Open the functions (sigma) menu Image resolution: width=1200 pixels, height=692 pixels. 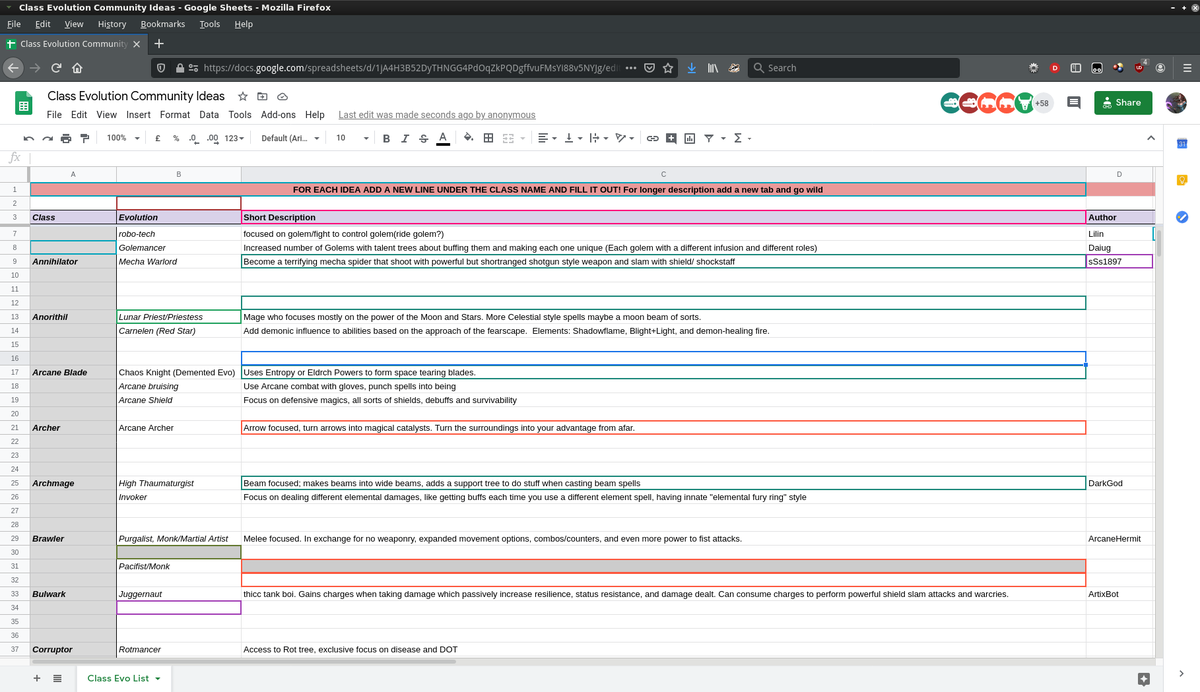pyautogui.click(x=741, y=138)
